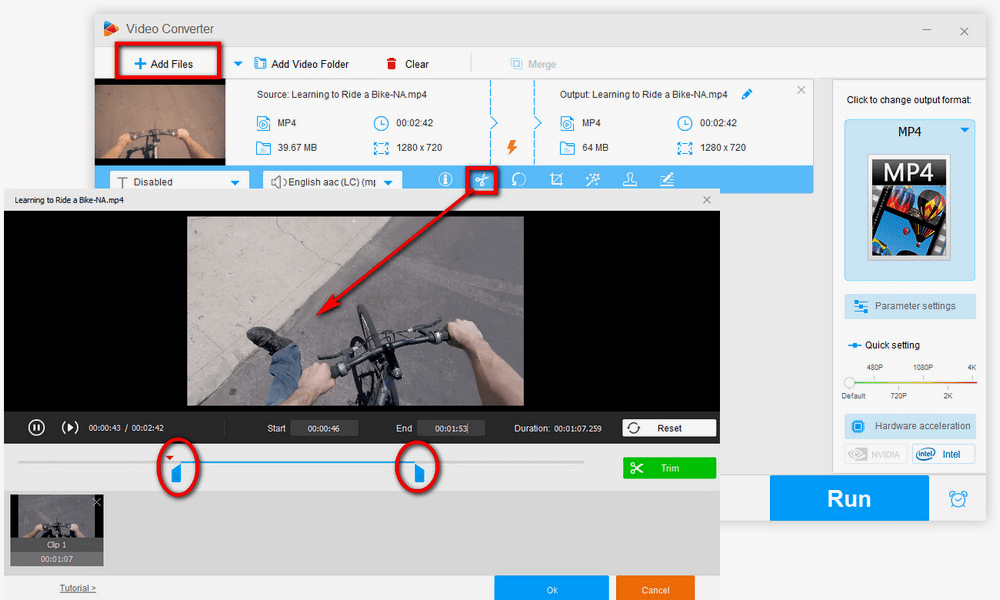Open the subtitle edit pencil icon
The image size is (1000, 600).
(x=666, y=180)
